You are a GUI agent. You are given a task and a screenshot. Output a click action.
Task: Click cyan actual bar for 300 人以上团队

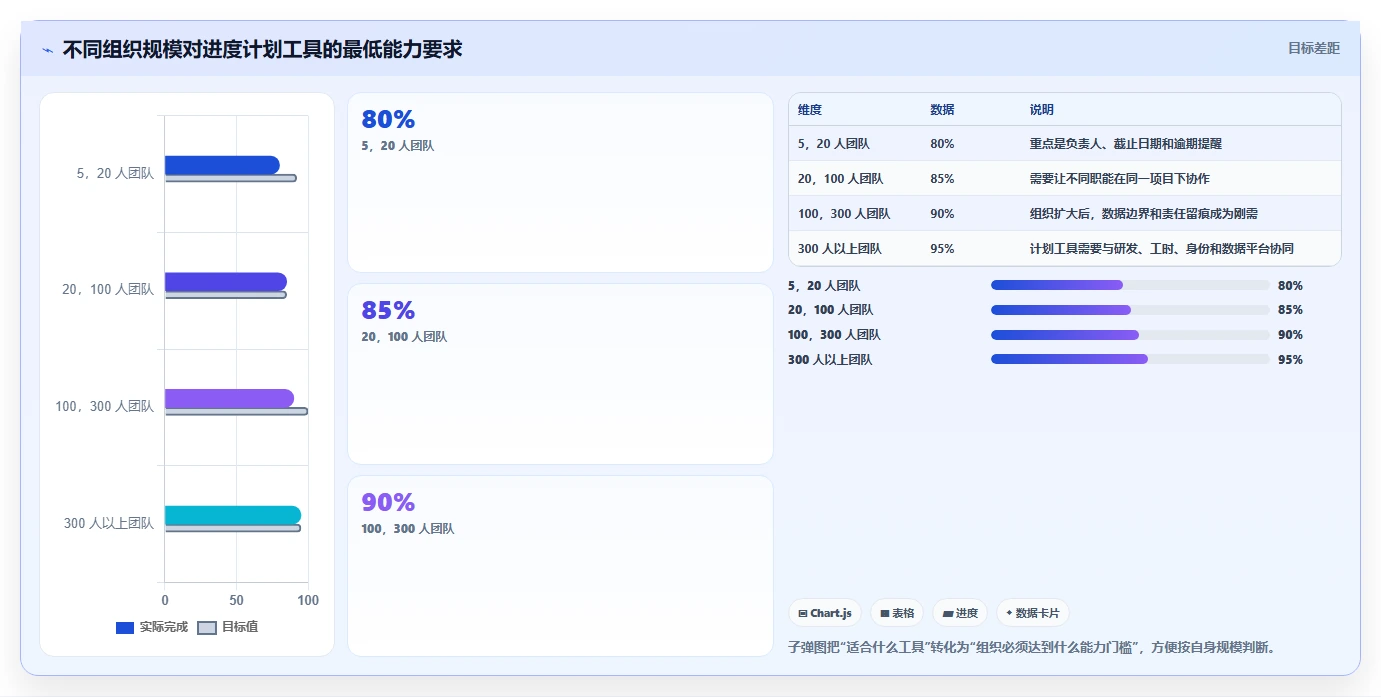233,515
